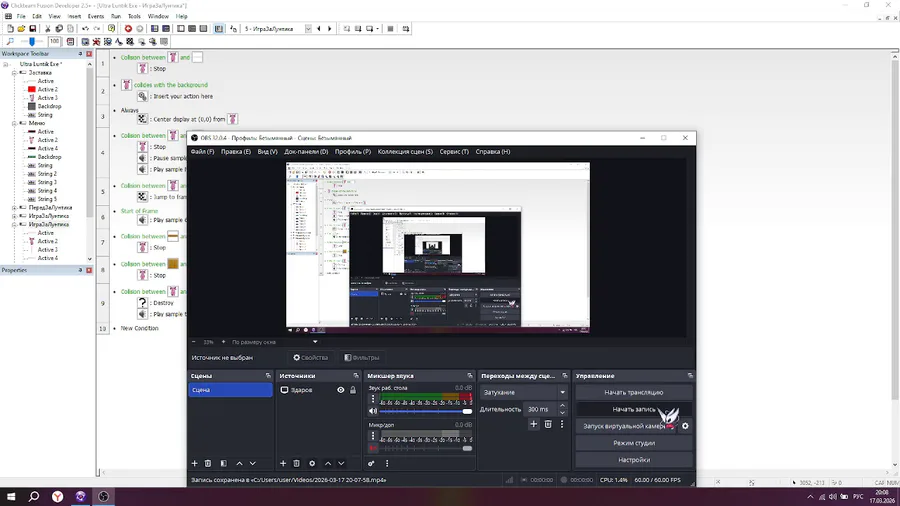Click the zoom value field showing 100

55,41
